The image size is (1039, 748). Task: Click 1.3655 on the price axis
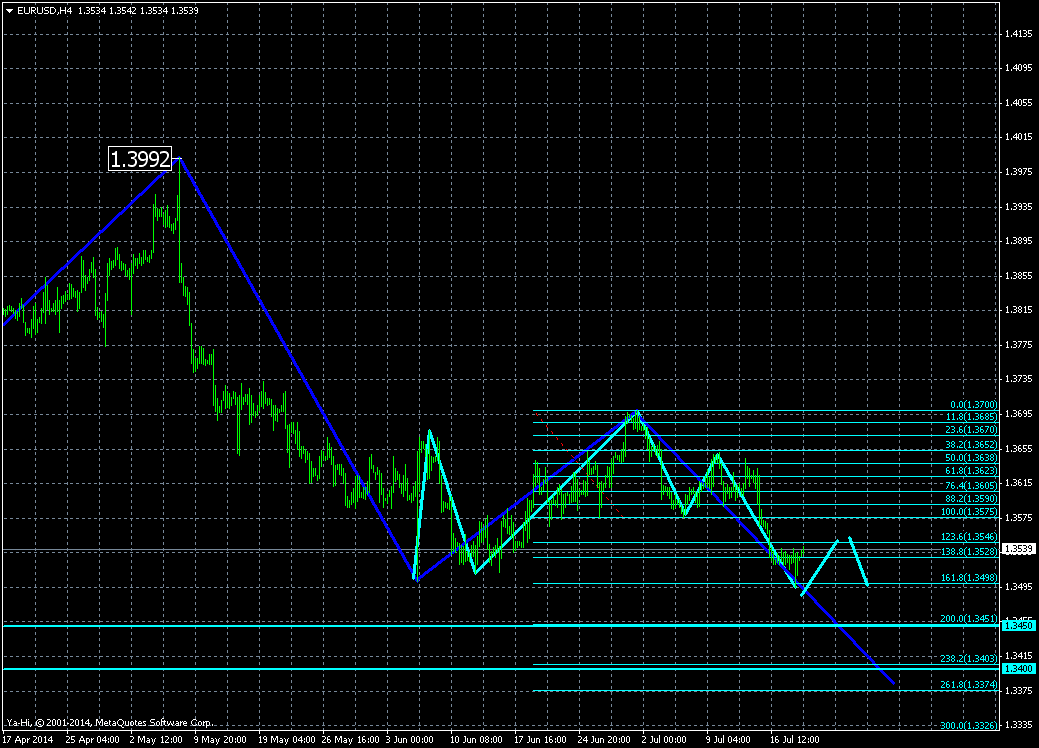coord(1019,449)
